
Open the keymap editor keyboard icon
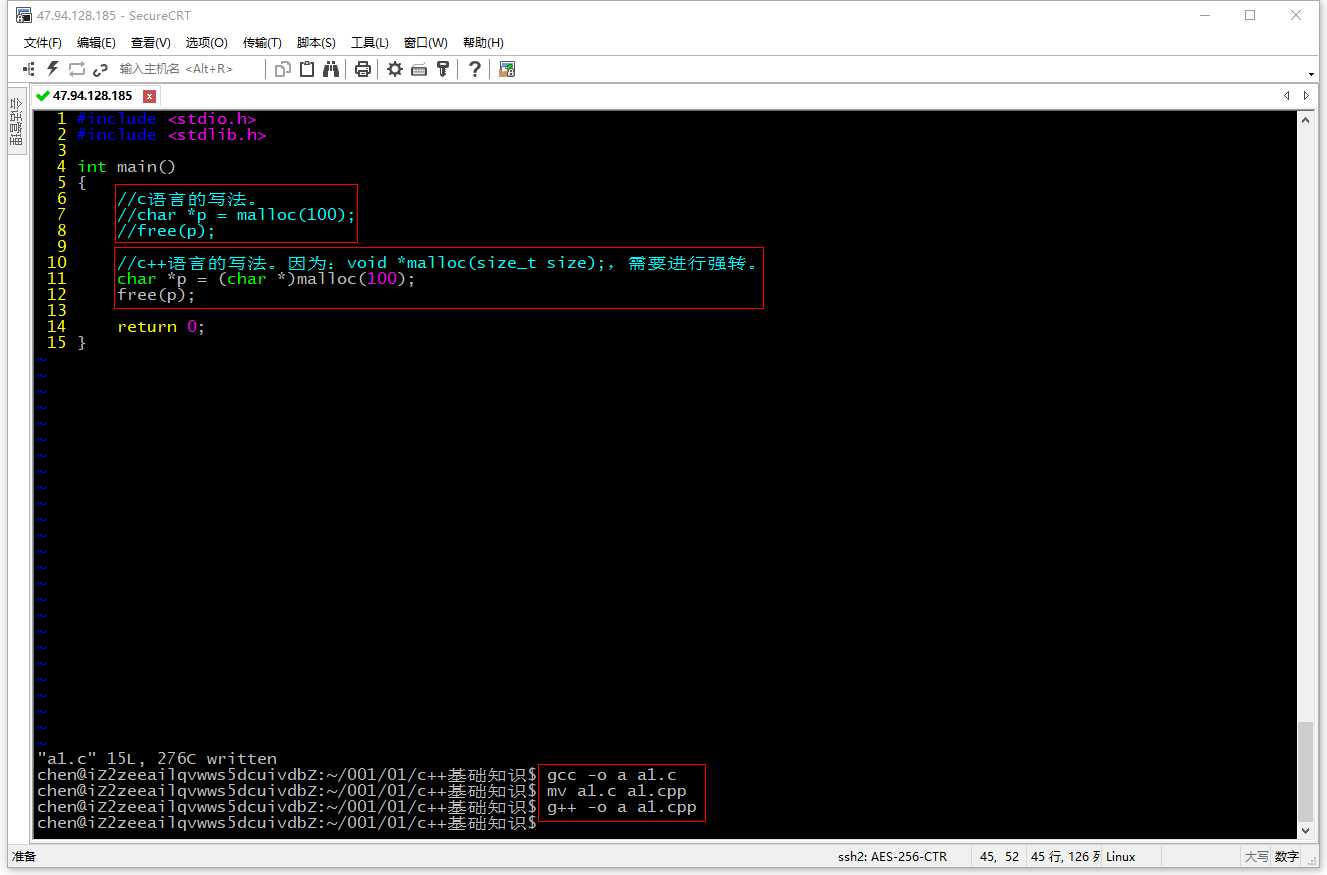coord(419,69)
